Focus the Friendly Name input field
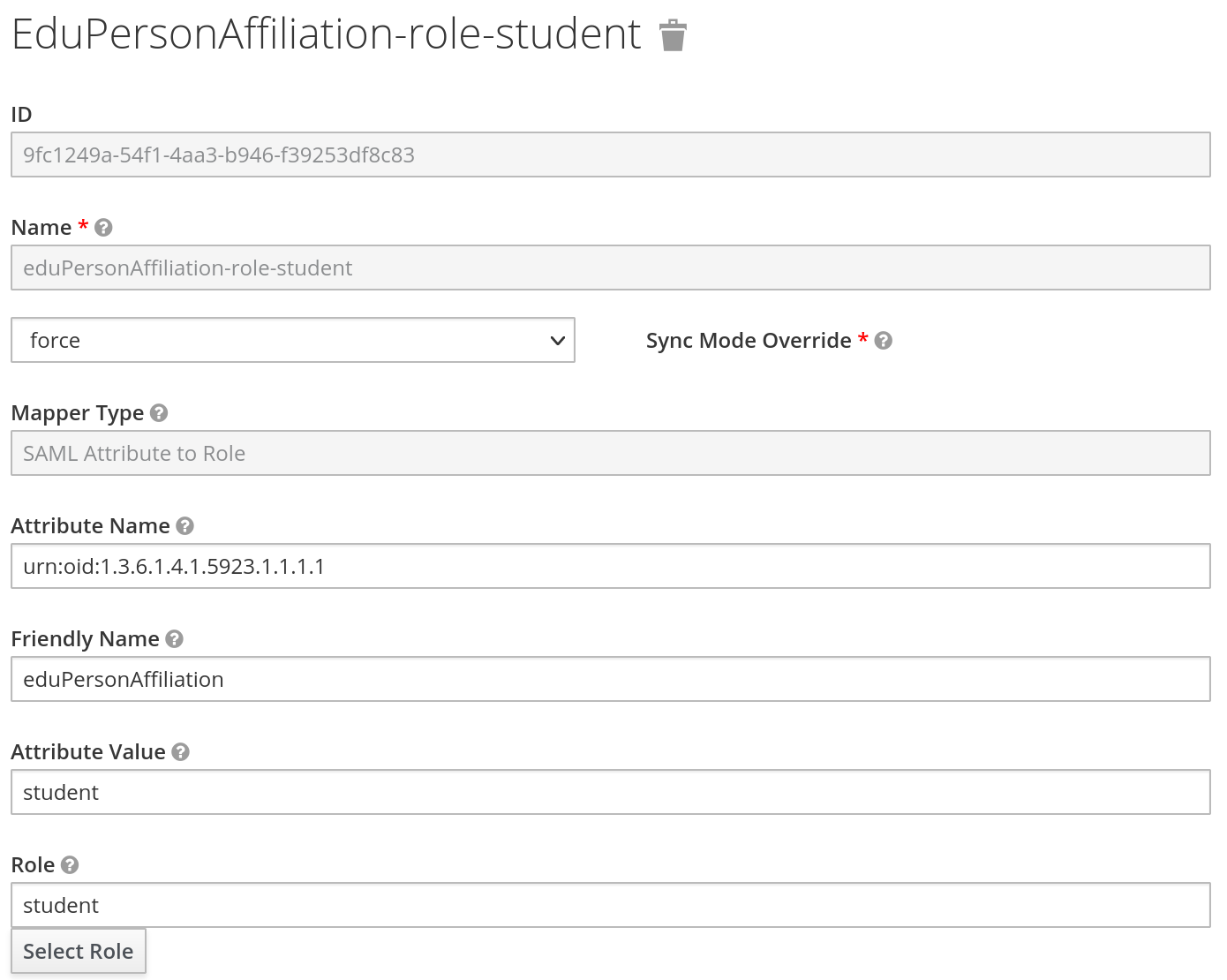The image size is (1227, 980). (610, 679)
